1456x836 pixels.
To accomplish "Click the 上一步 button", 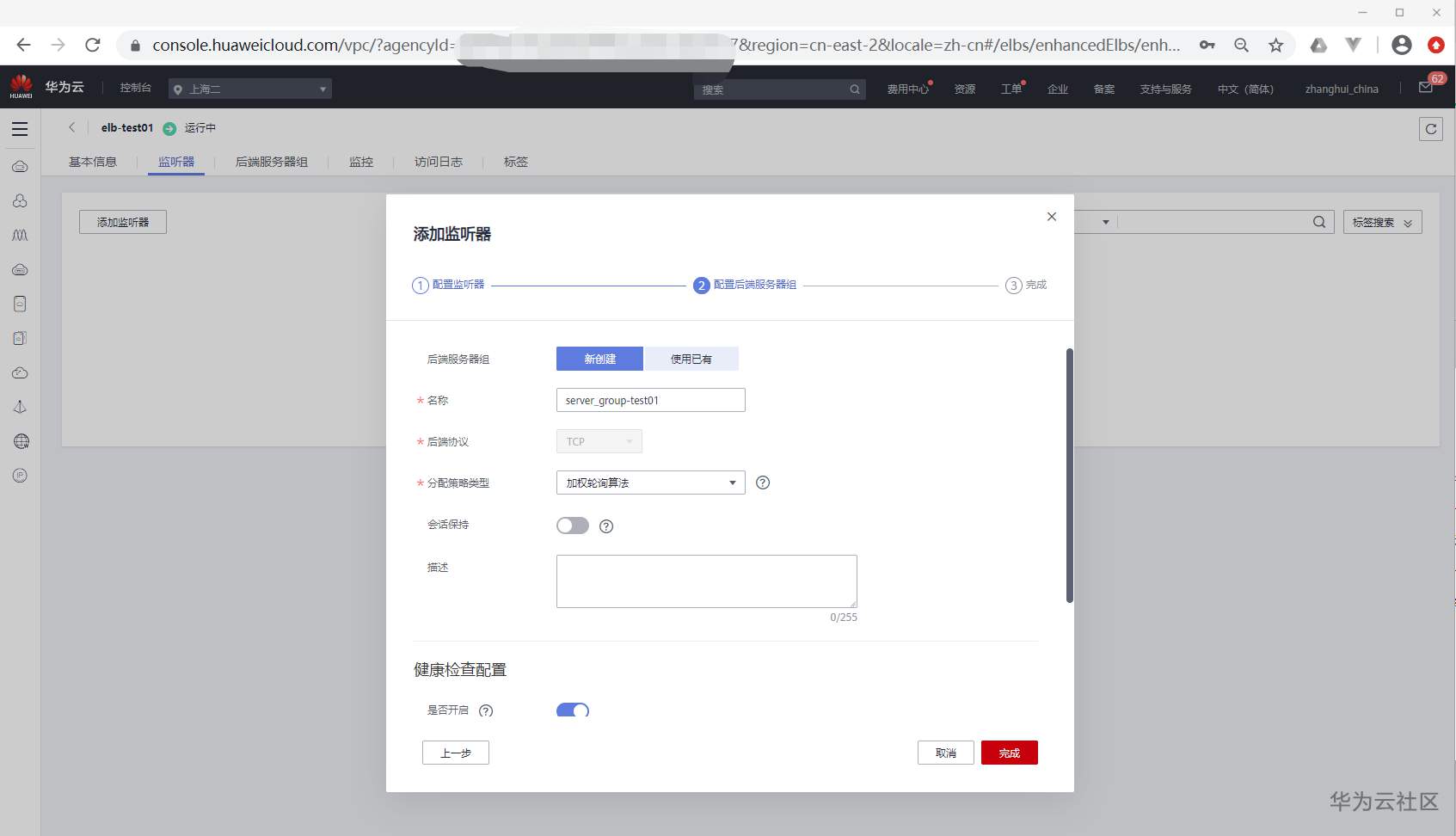I will coord(456,753).
